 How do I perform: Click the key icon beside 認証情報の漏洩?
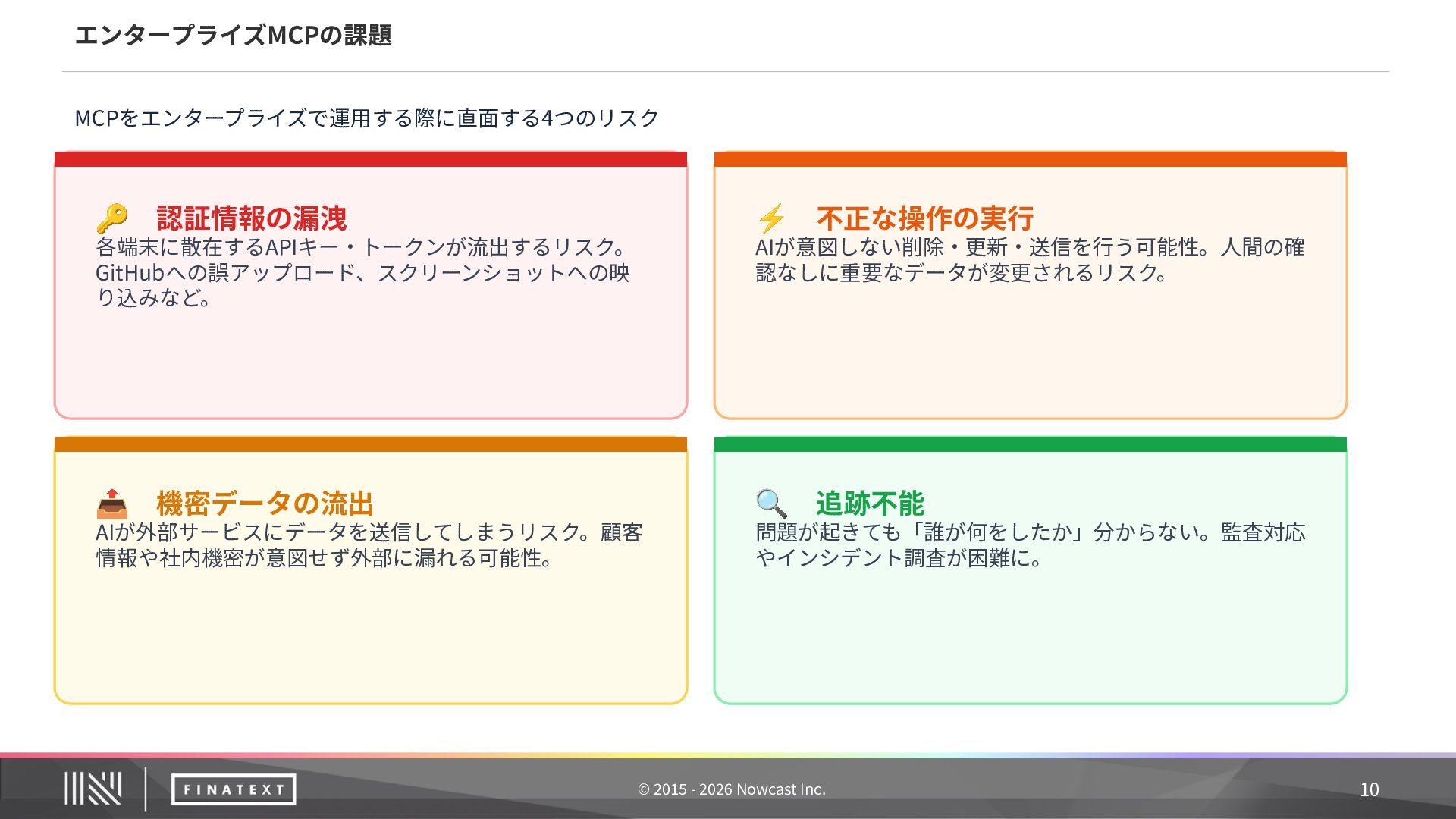point(112,218)
